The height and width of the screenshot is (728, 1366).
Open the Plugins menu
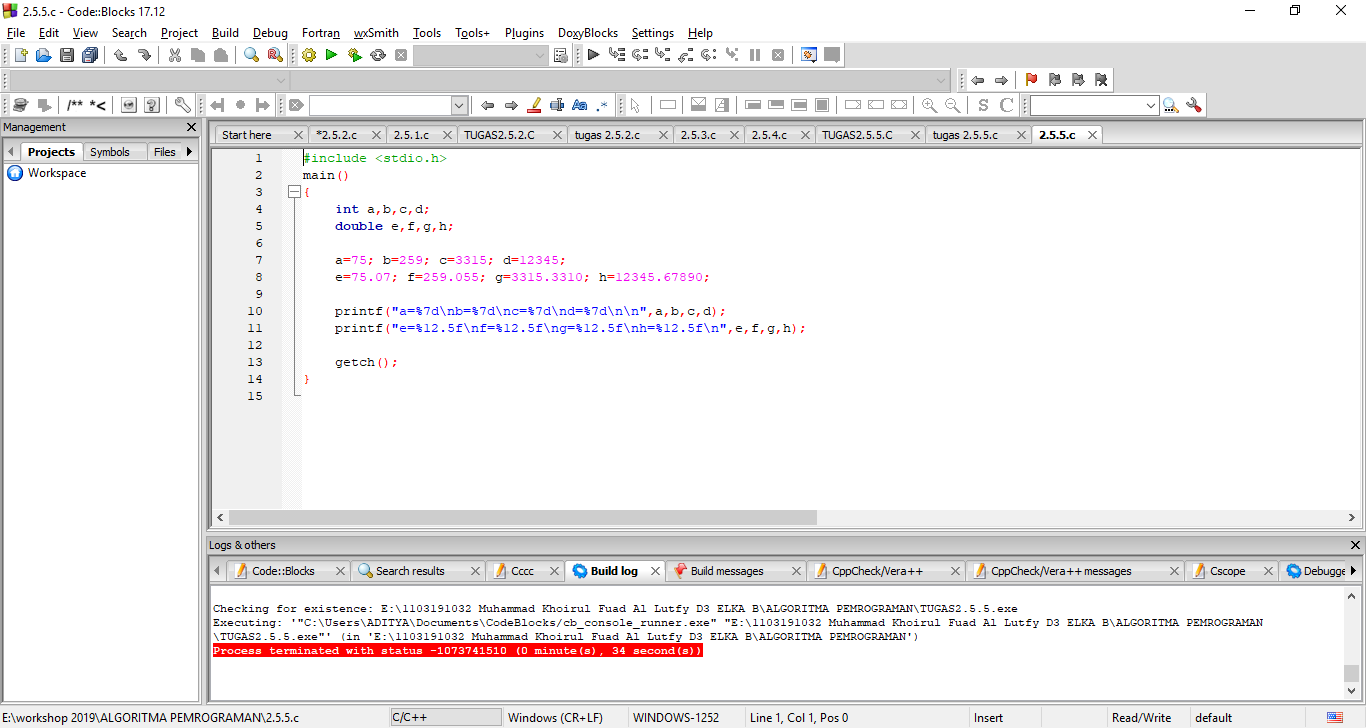[x=525, y=33]
